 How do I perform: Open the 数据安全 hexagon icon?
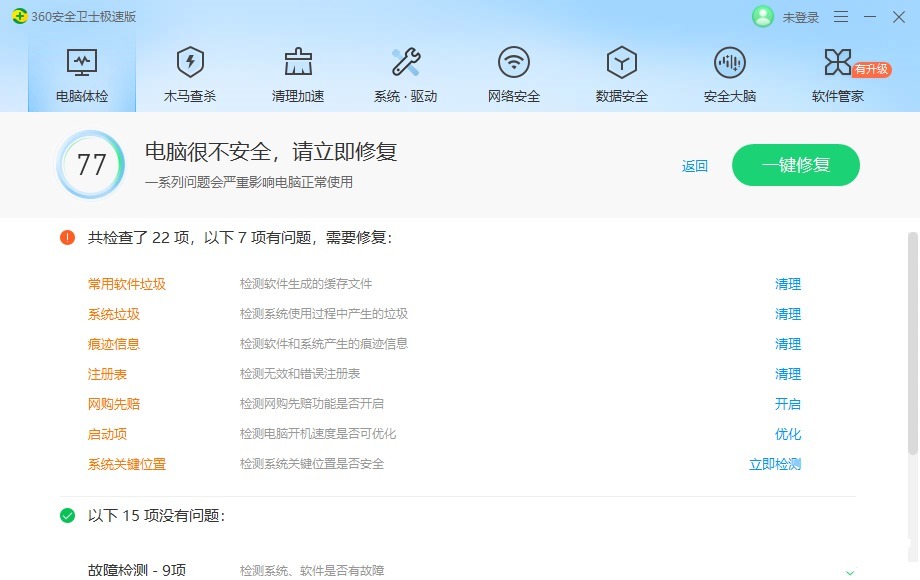point(622,62)
